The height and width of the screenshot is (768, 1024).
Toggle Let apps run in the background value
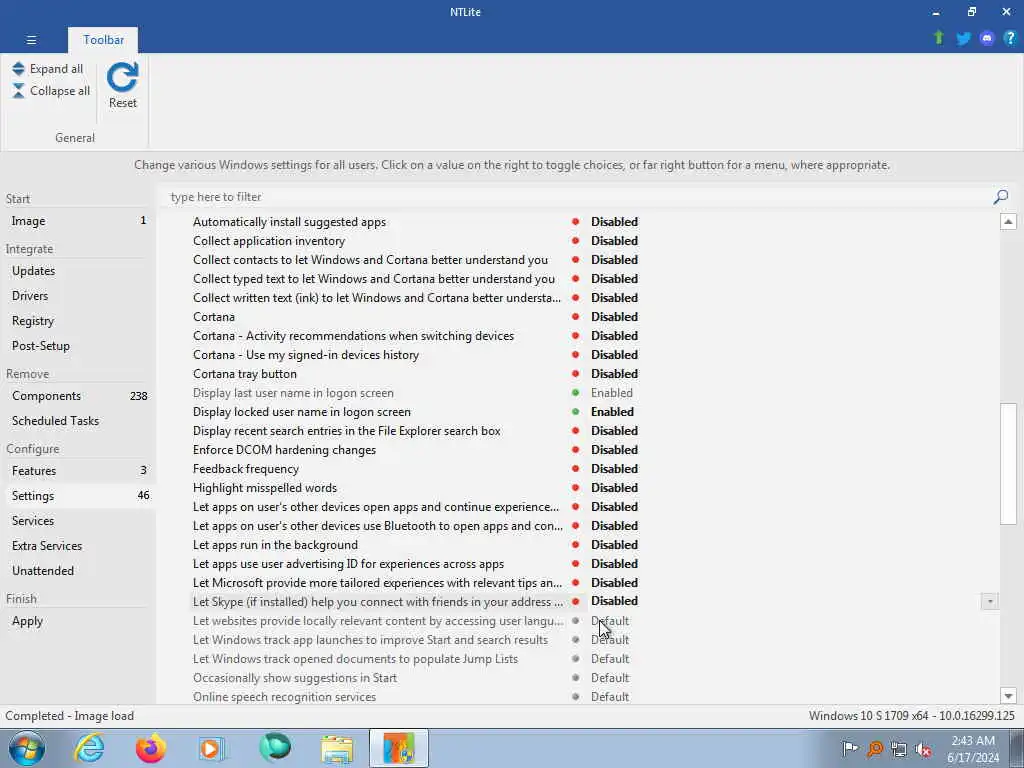614,545
